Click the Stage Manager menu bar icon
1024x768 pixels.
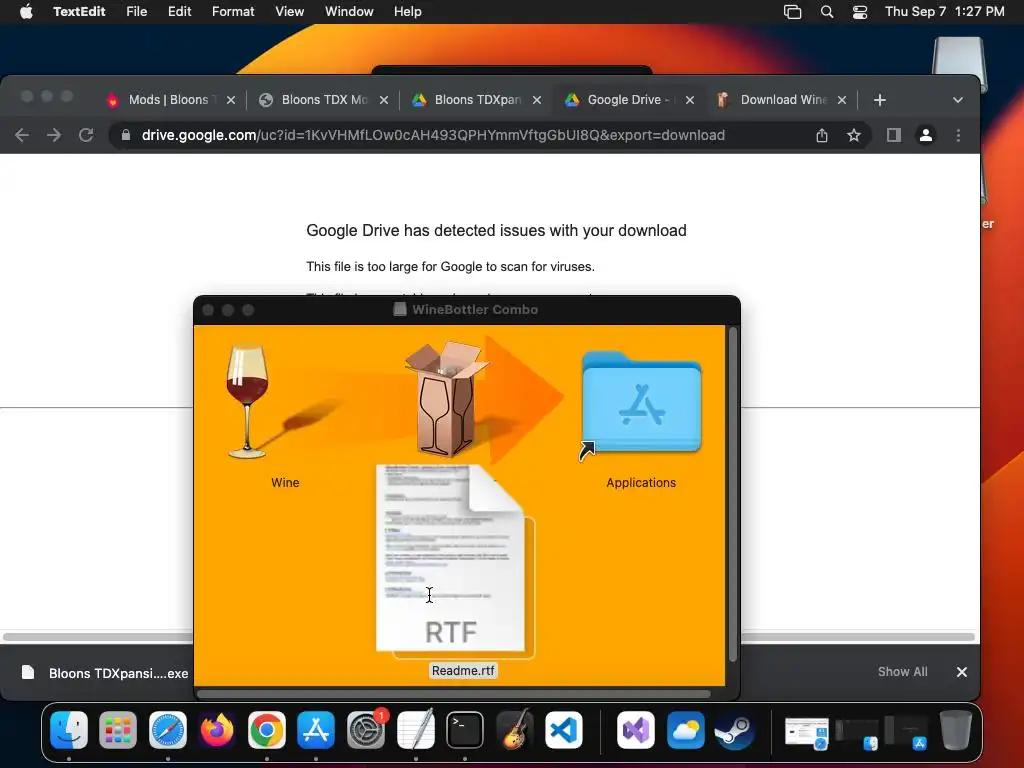pyautogui.click(x=792, y=12)
